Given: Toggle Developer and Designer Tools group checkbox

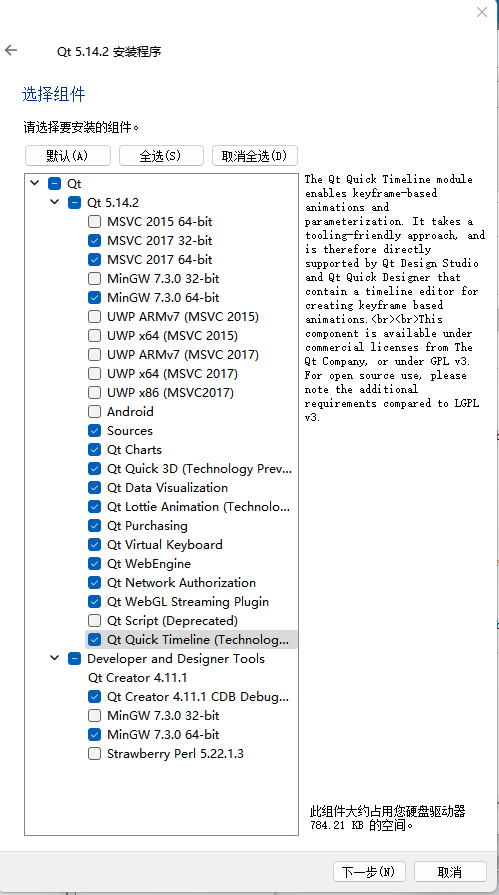Looking at the screenshot, I should tap(74, 658).
